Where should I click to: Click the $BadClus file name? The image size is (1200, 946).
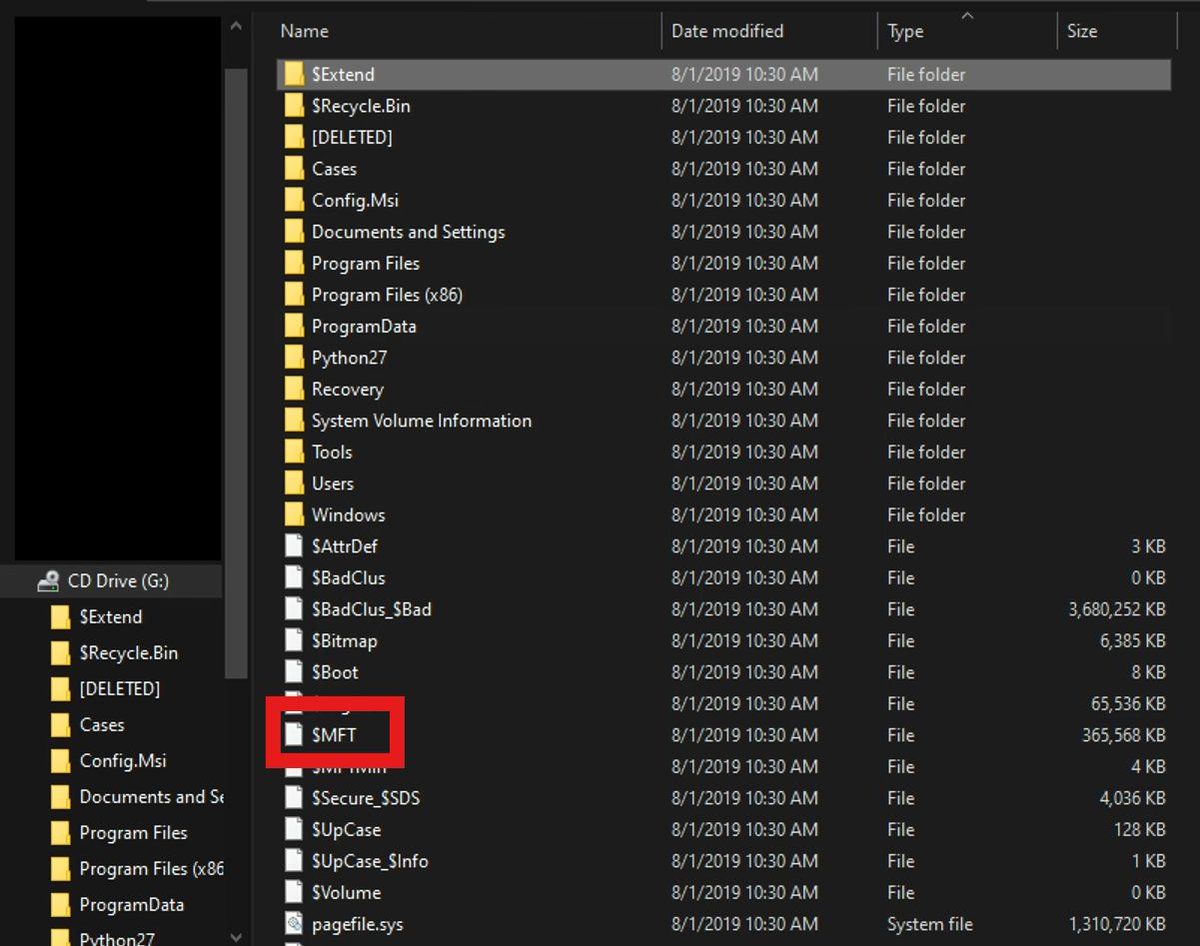pos(349,578)
